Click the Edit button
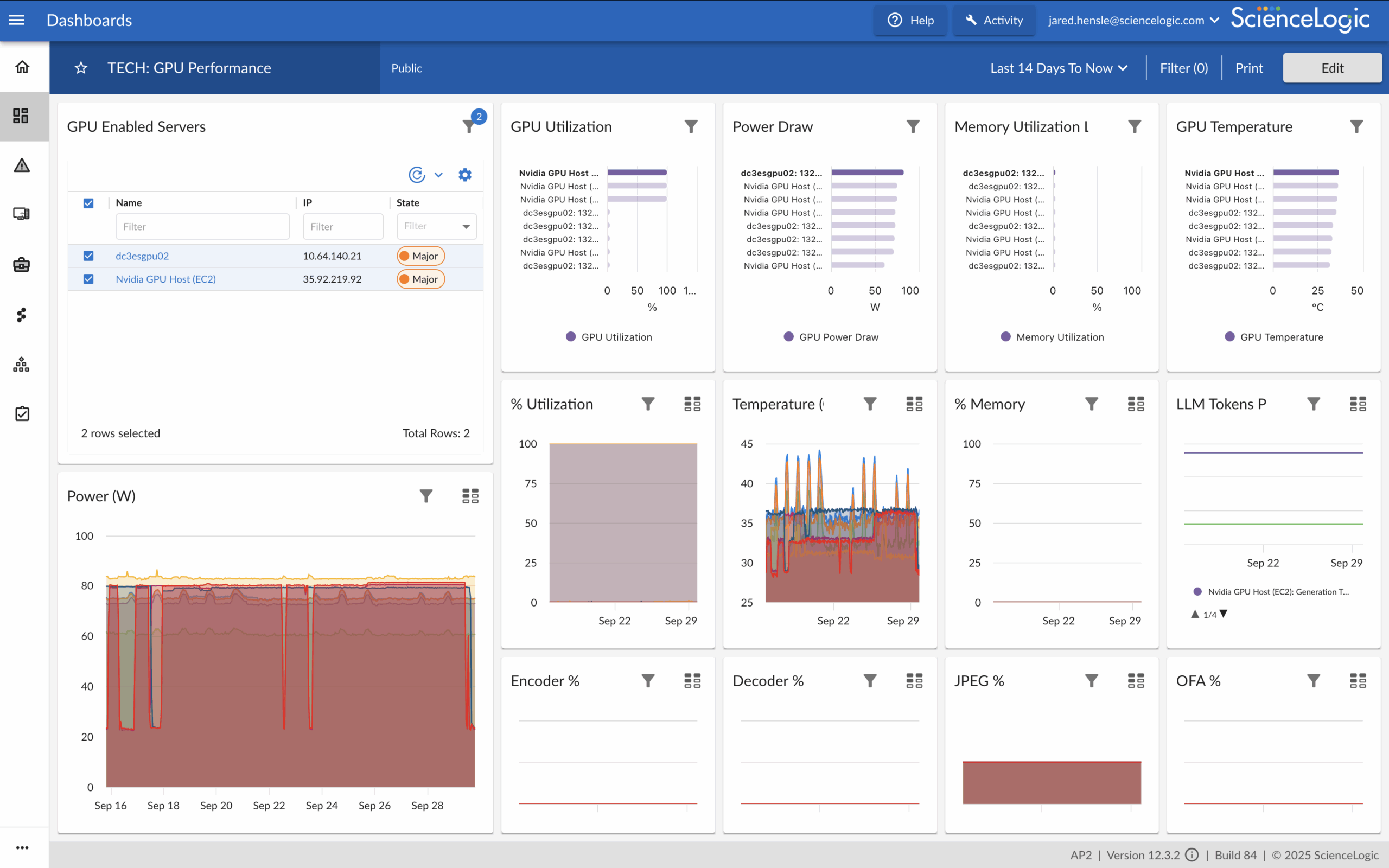1389x868 pixels. [x=1331, y=68]
